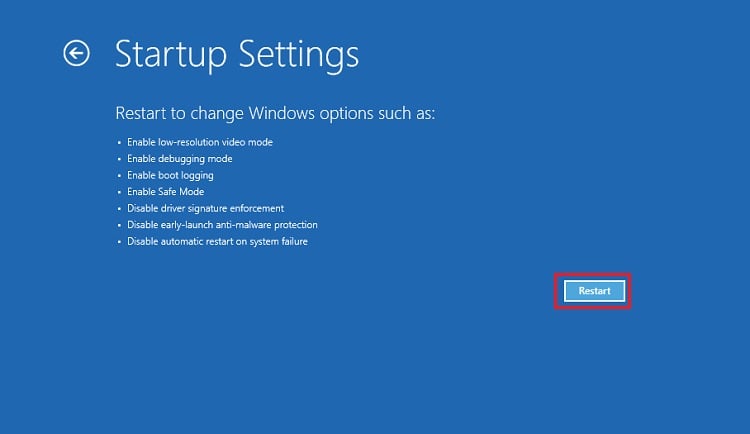The height and width of the screenshot is (434, 750).
Task: Click the word 'Startup' in the title
Action: [x=171, y=54]
